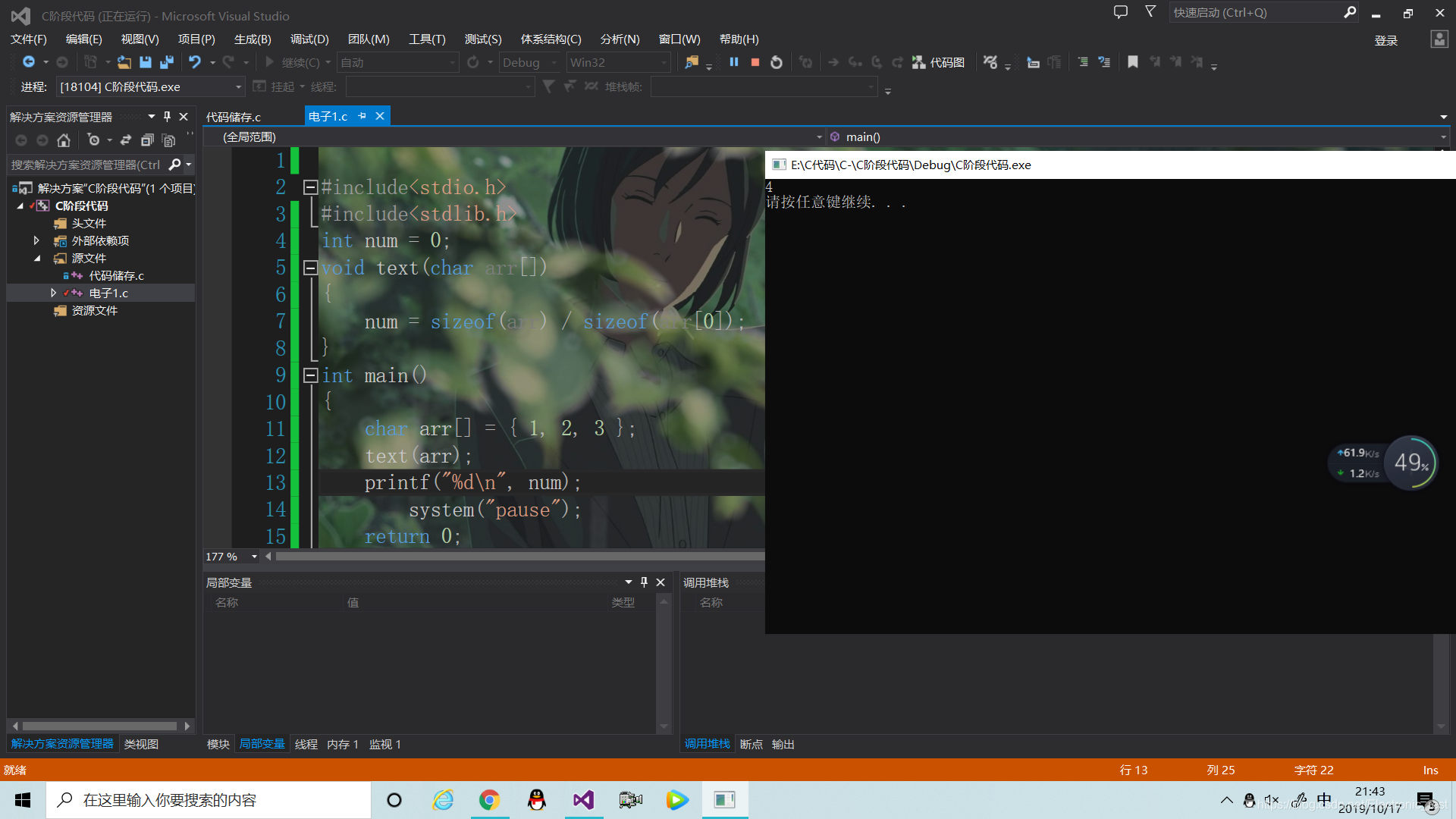Screen dimensions: 1456x819
Task: Pause debugging with the Break All icon
Action: (734, 62)
